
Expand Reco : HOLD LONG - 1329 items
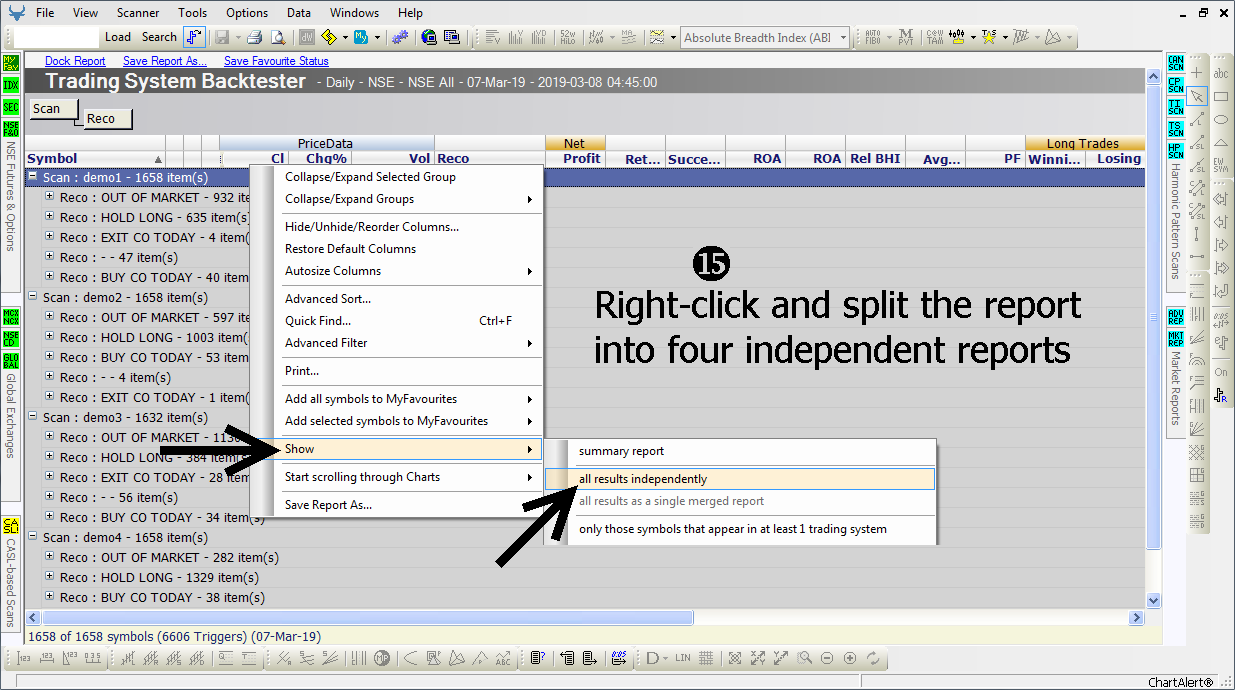pyautogui.click(x=50, y=577)
